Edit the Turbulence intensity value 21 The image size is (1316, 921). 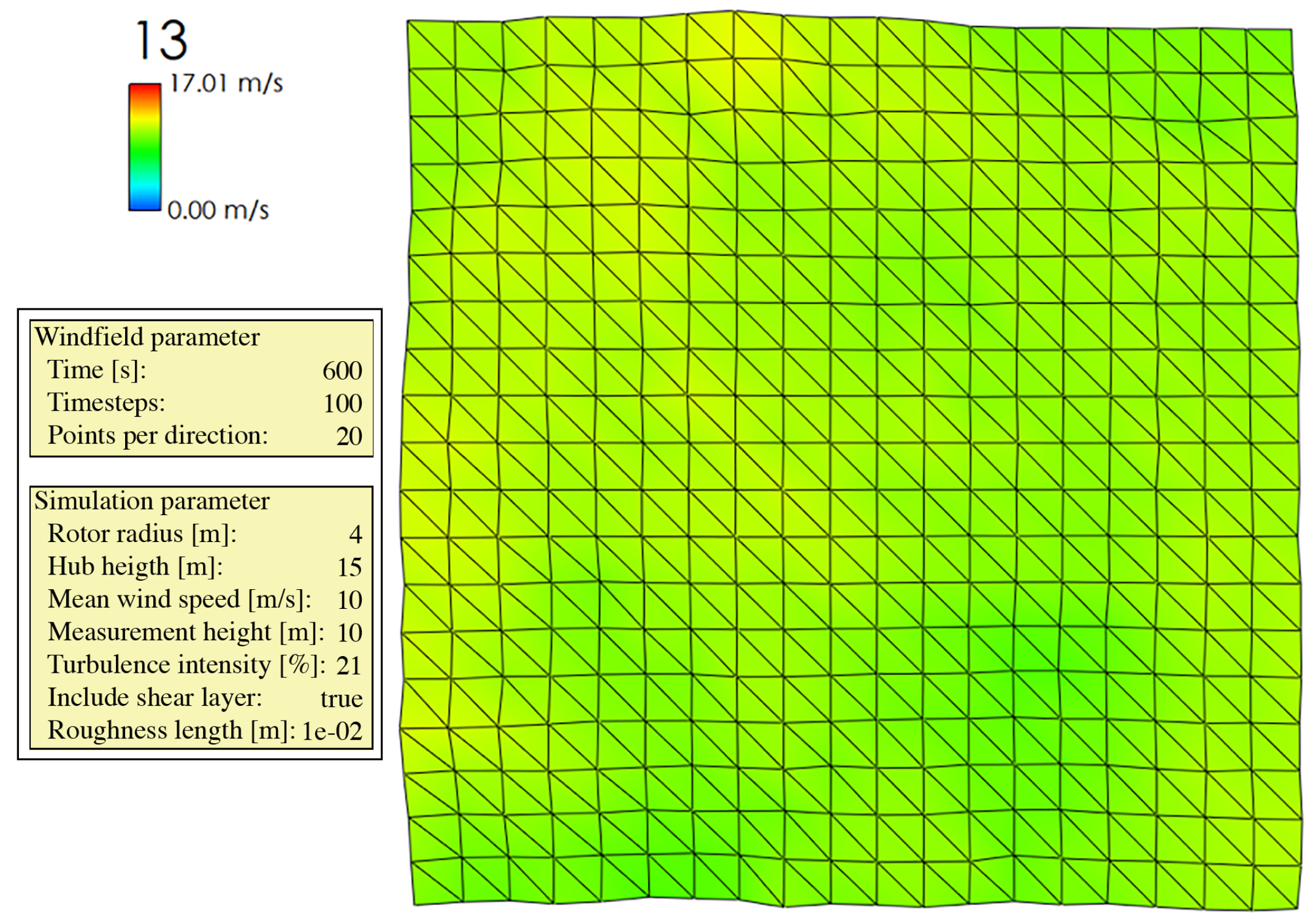[348, 666]
